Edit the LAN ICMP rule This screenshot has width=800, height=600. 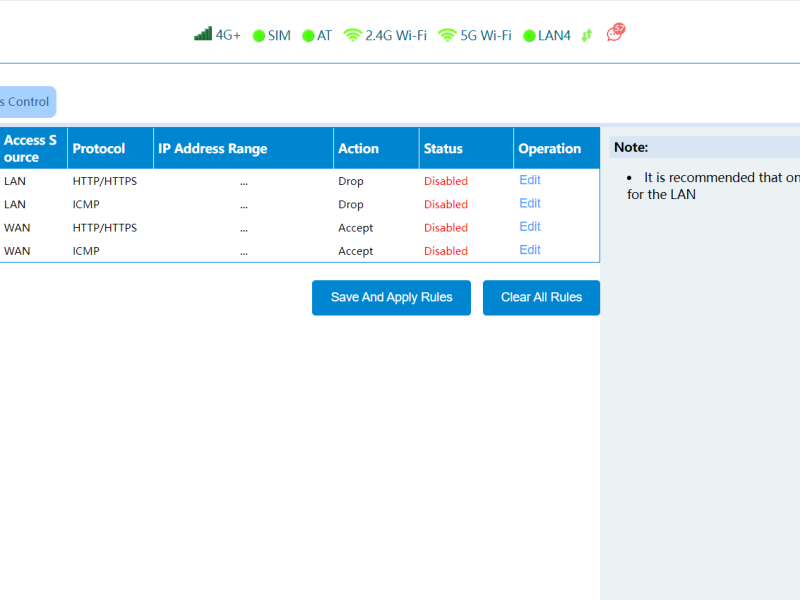(x=530, y=203)
